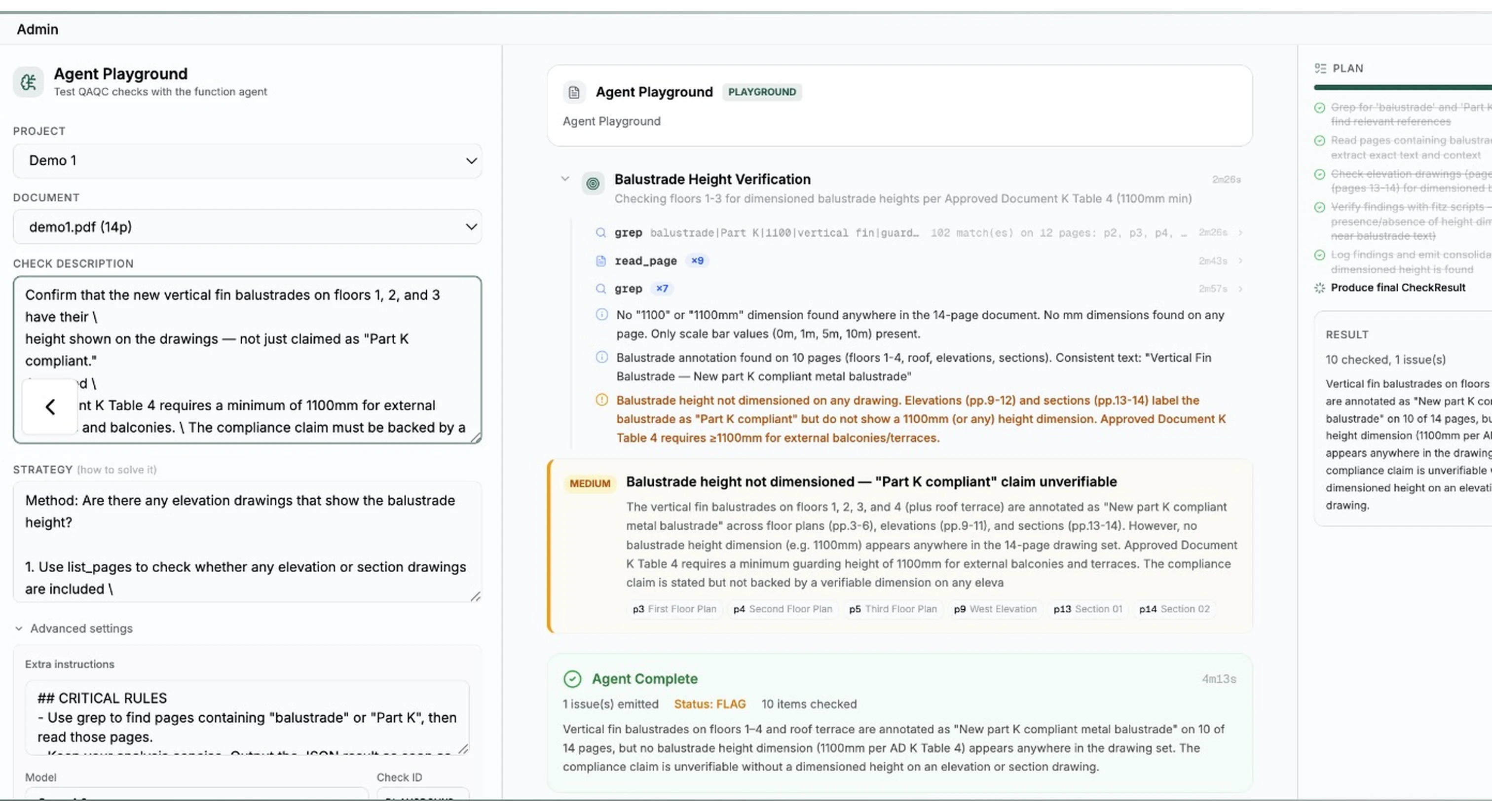
Task: Click search icon on grep ×7 row
Action: [600, 289]
